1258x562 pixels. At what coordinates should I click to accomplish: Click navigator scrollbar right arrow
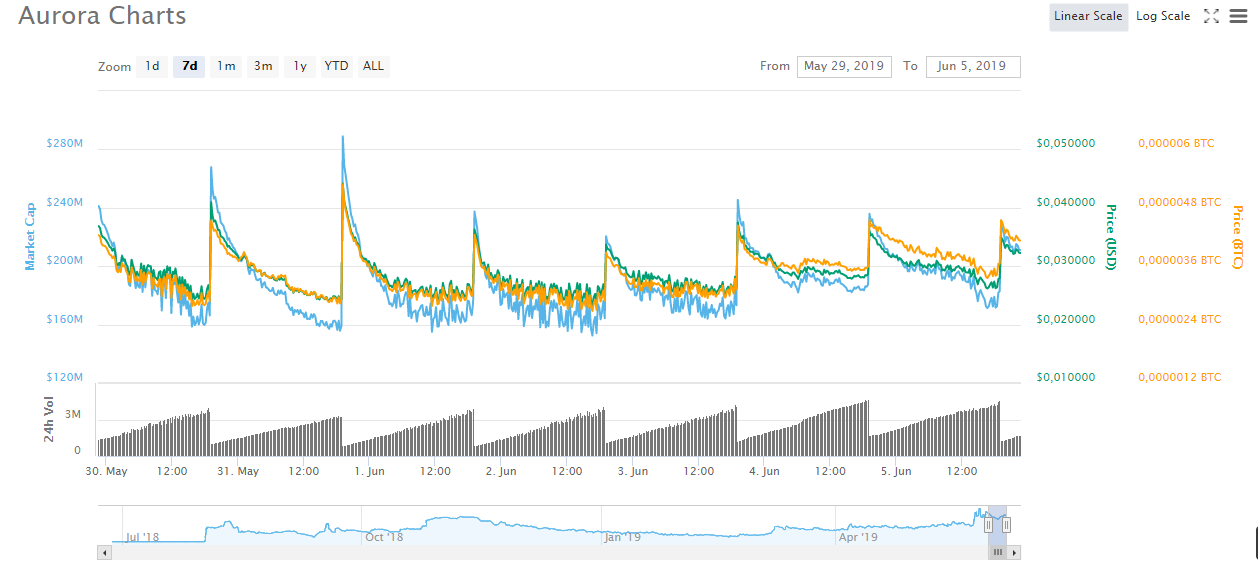[x=1014, y=552]
